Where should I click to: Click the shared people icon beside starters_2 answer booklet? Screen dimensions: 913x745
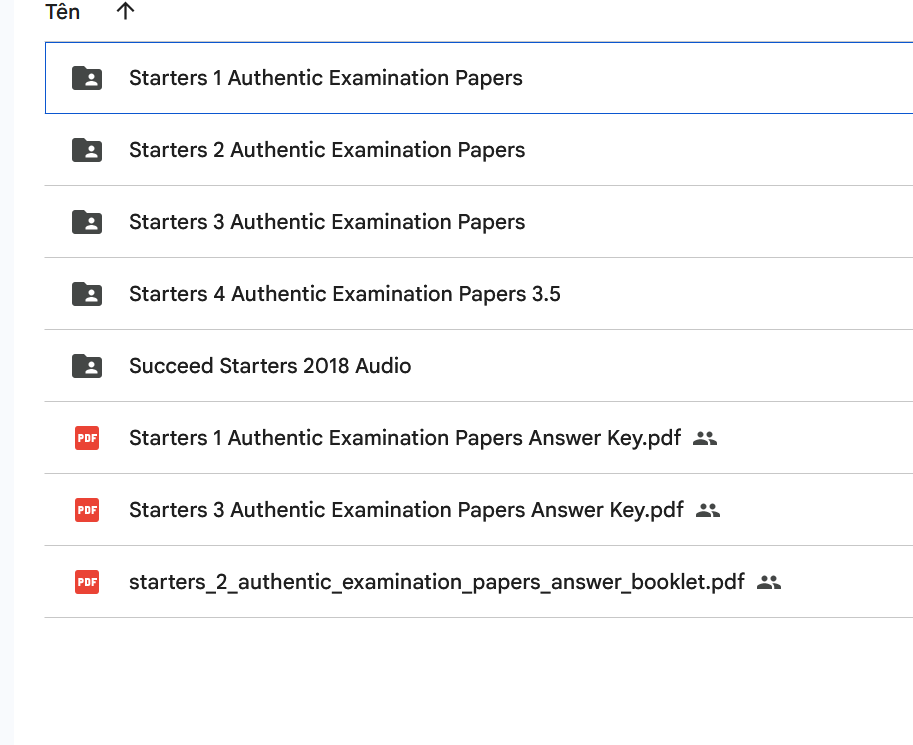768,582
